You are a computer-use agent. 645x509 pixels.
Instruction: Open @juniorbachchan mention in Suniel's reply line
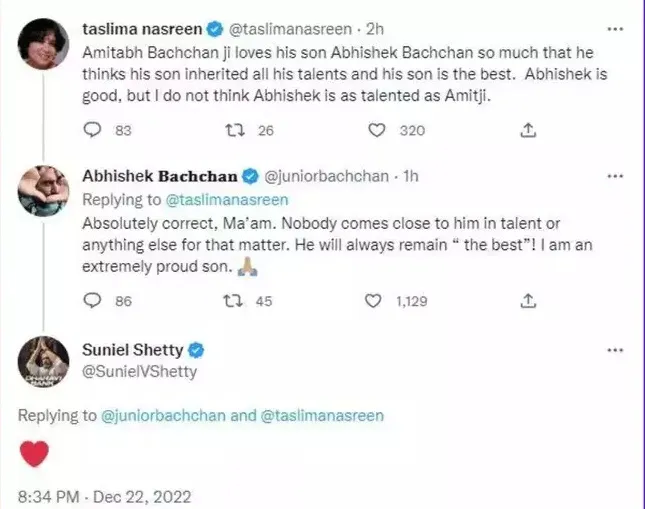[162, 415]
